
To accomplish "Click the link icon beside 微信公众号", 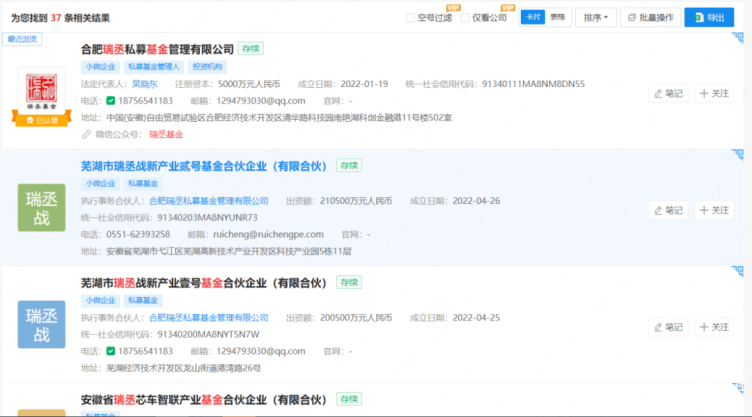I will (86, 134).
